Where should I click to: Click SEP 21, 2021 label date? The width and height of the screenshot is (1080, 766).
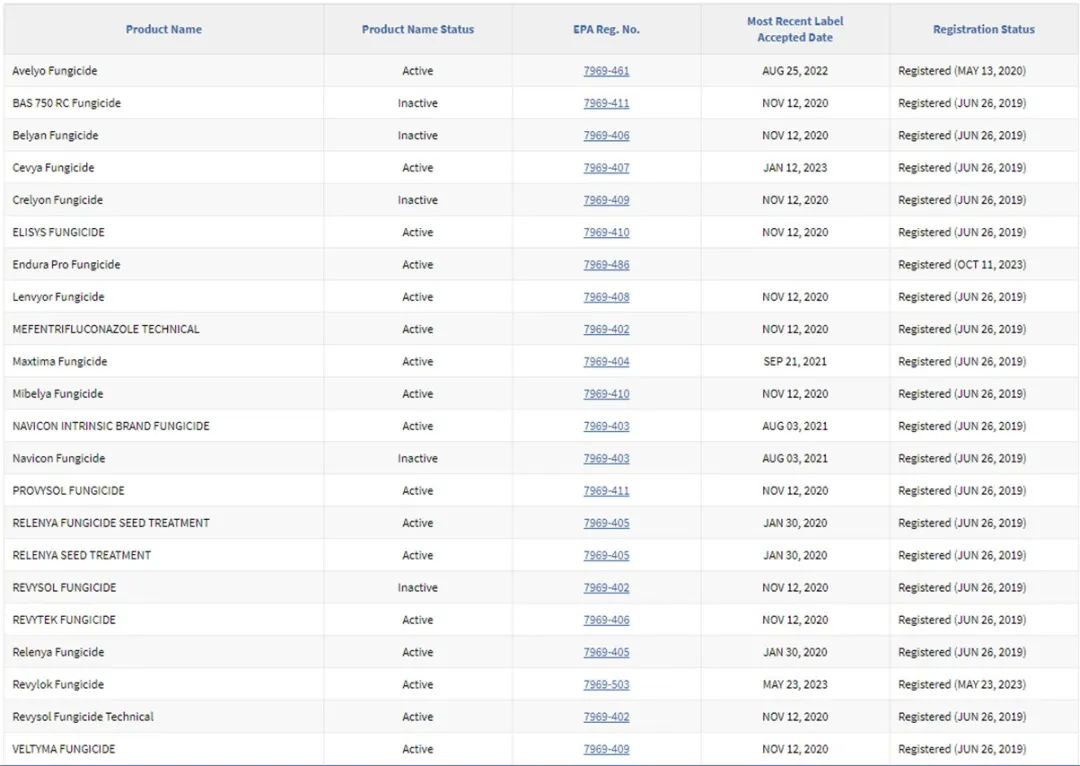(x=795, y=362)
